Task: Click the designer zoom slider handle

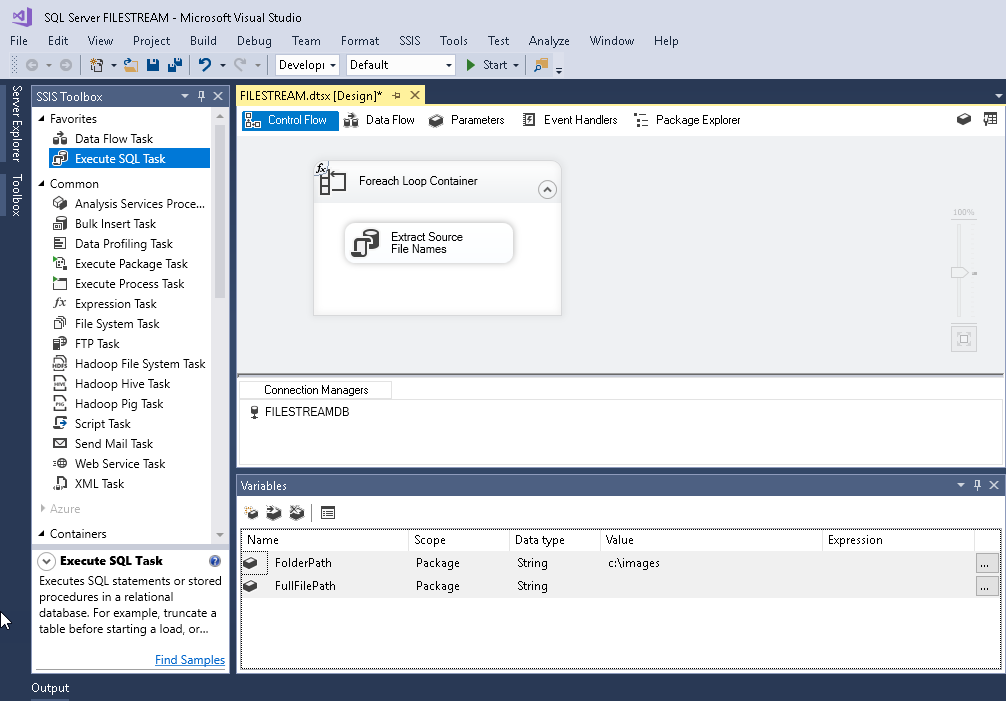Action: (x=959, y=272)
